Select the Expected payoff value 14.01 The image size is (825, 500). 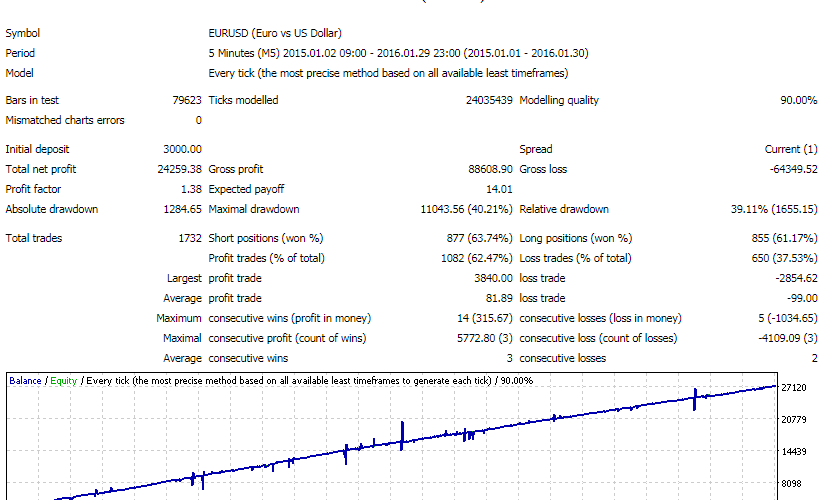[x=499, y=189]
